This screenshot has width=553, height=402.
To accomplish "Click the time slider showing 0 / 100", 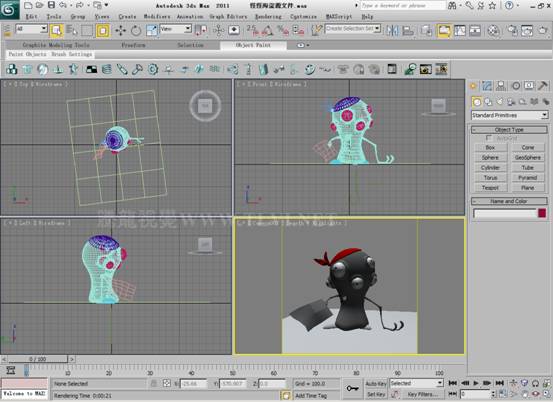I will (38, 359).
